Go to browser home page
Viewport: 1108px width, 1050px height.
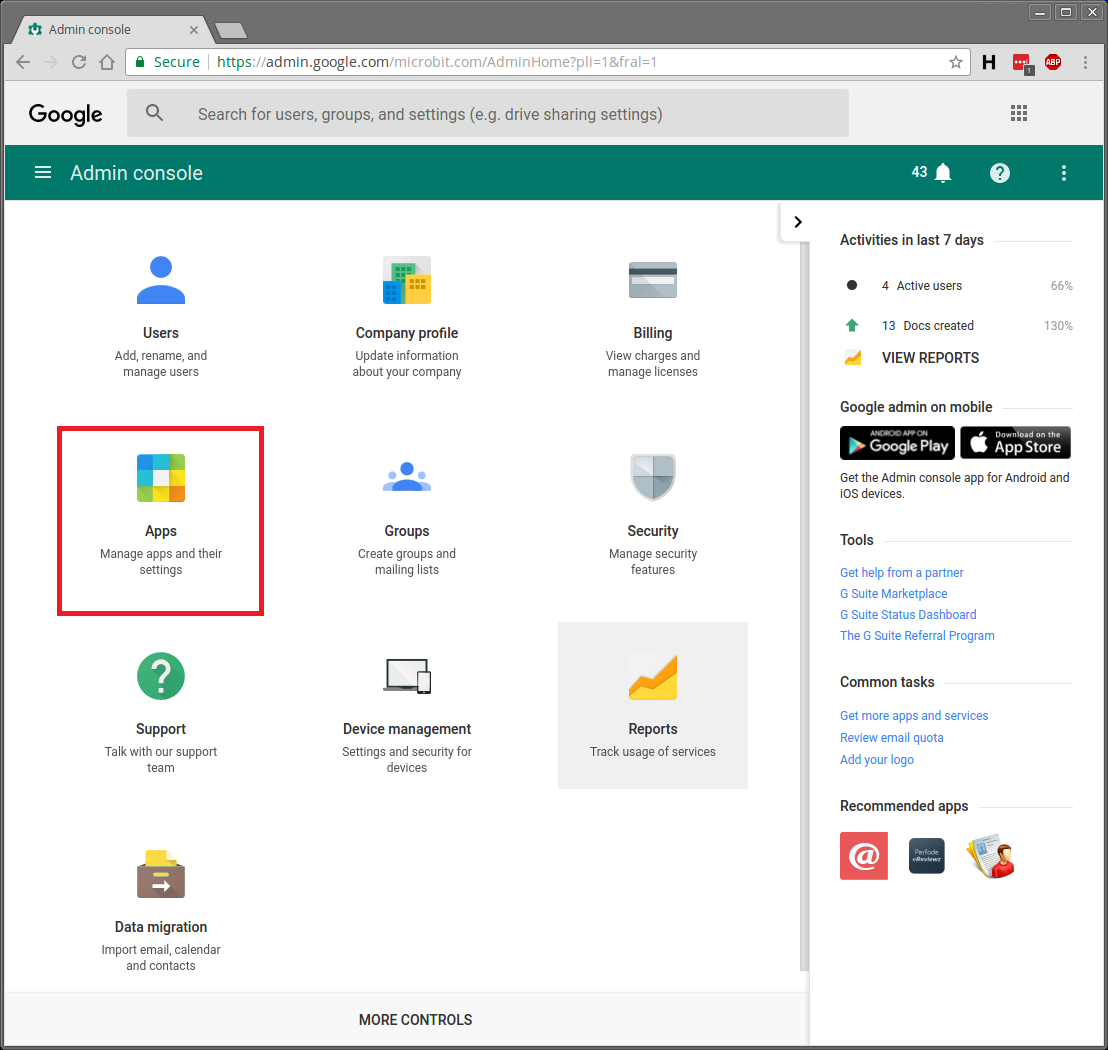pyautogui.click(x=107, y=62)
